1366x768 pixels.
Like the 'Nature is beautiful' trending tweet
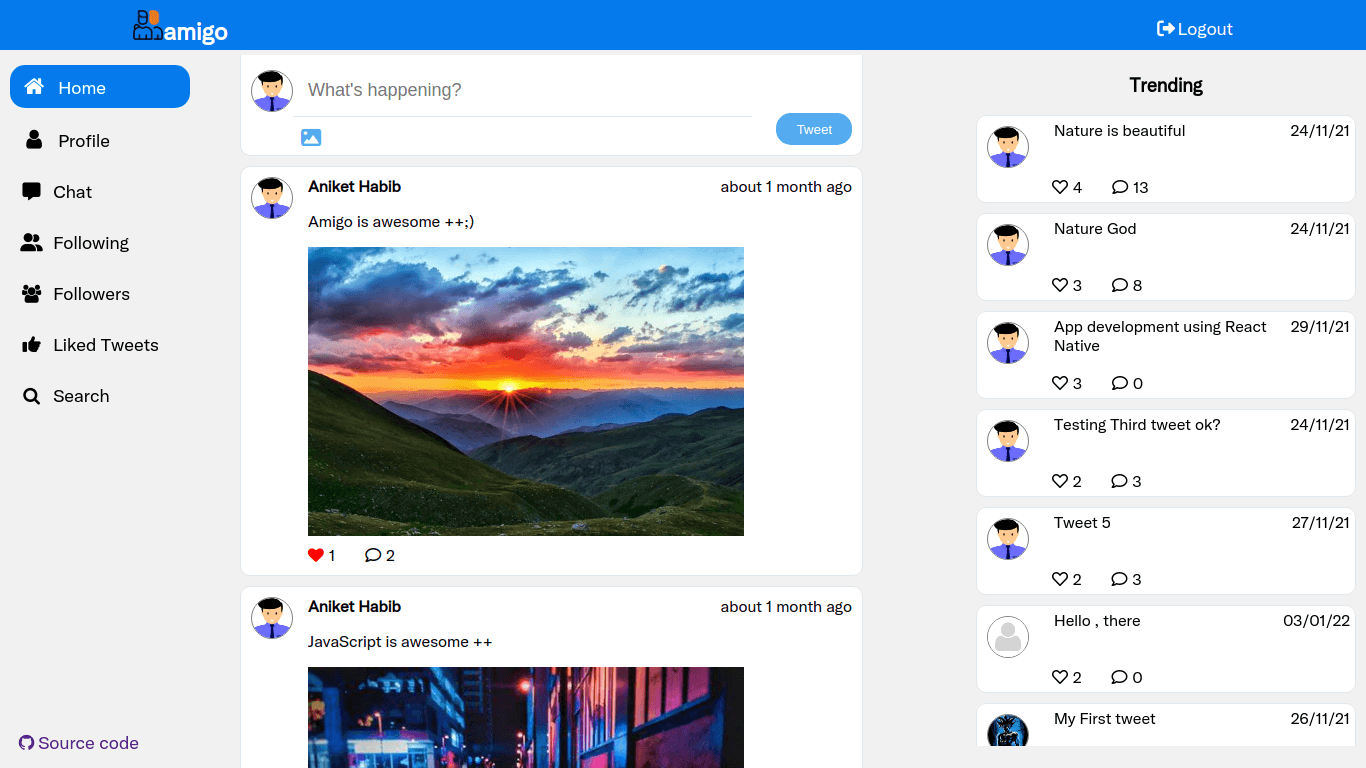[x=1060, y=187]
